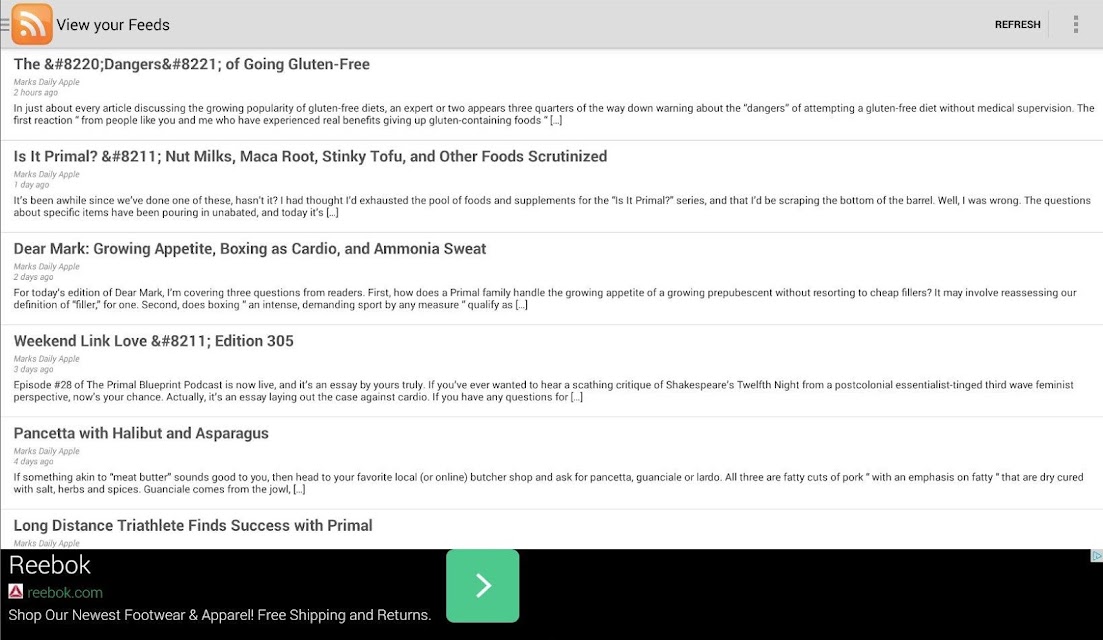Select the Shakespeare's Twelfth Night excerpt text
The image size is (1103, 640).
pyautogui.click(x=543, y=391)
